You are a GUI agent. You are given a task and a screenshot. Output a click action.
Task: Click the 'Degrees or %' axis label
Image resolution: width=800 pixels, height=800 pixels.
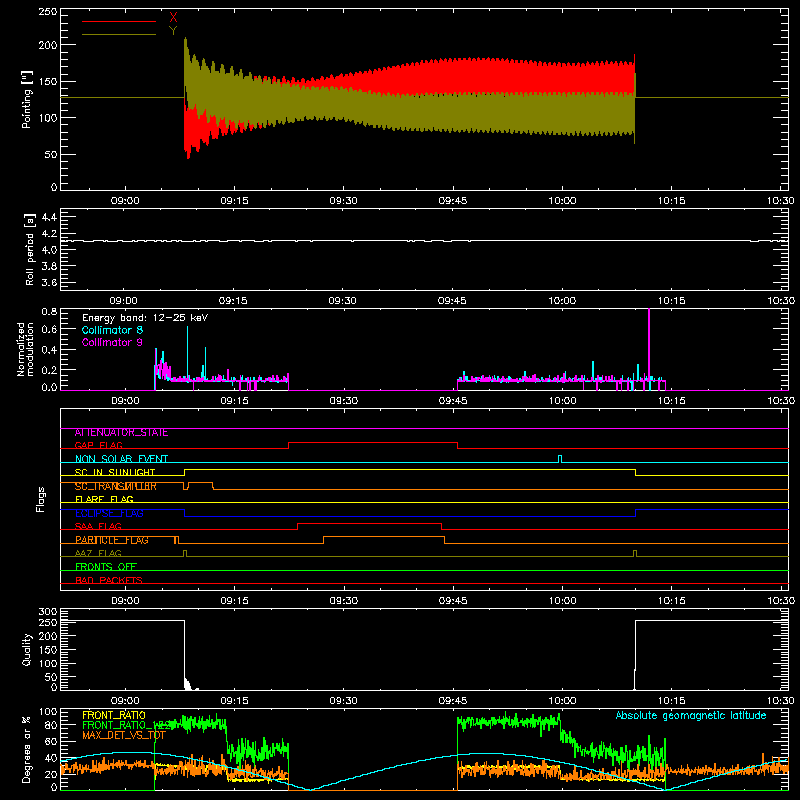tap(27, 749)
